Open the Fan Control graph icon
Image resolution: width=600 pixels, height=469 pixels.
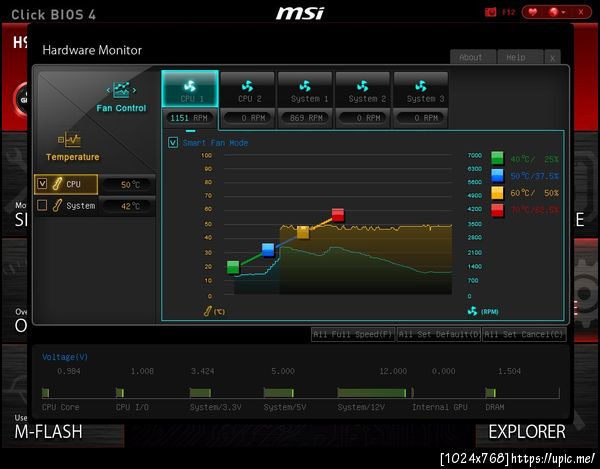[x=121, y=90]
